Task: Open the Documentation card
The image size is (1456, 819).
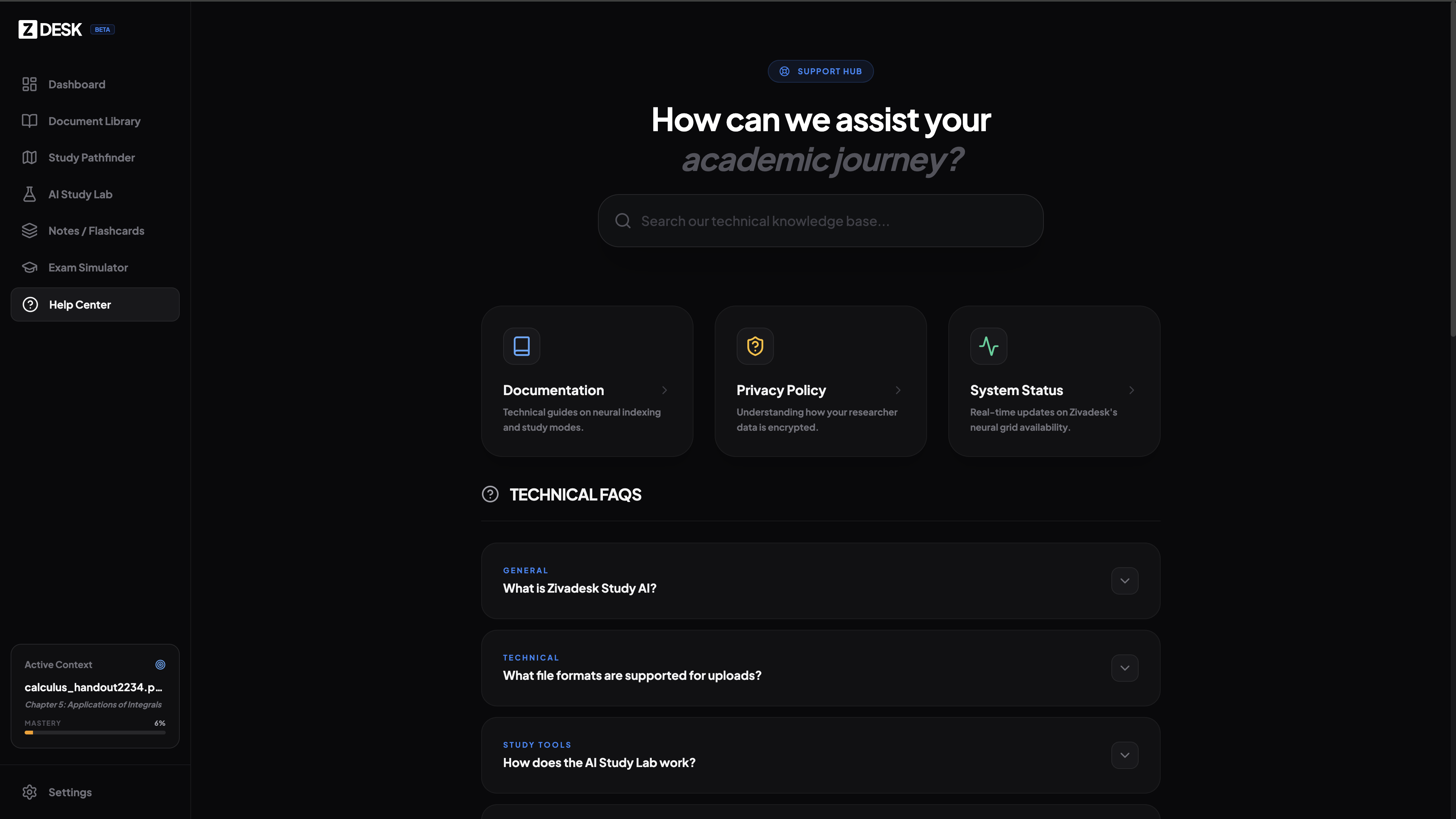Action: (x=587, y=390)
